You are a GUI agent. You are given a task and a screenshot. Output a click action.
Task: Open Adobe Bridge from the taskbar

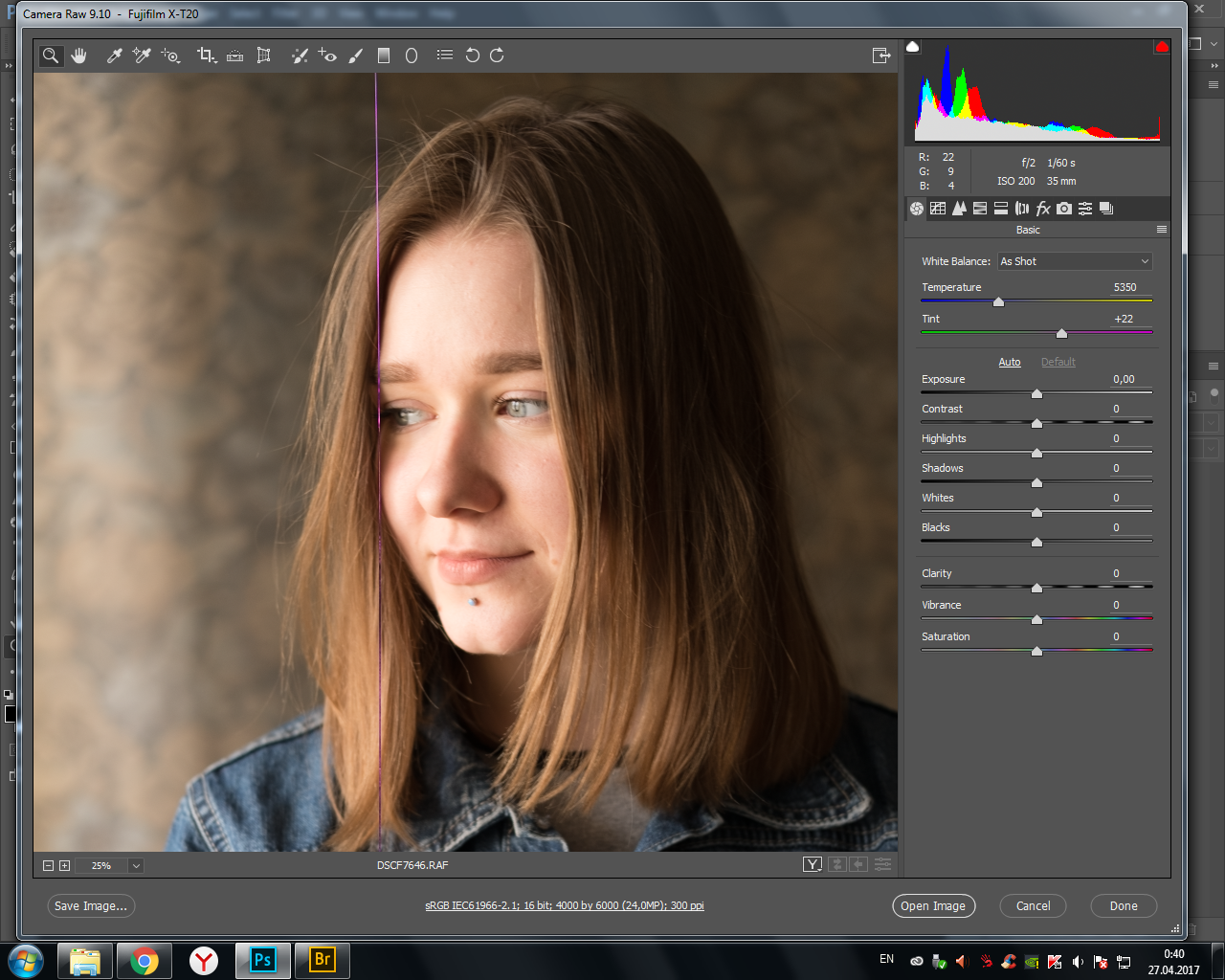(323, 960)
